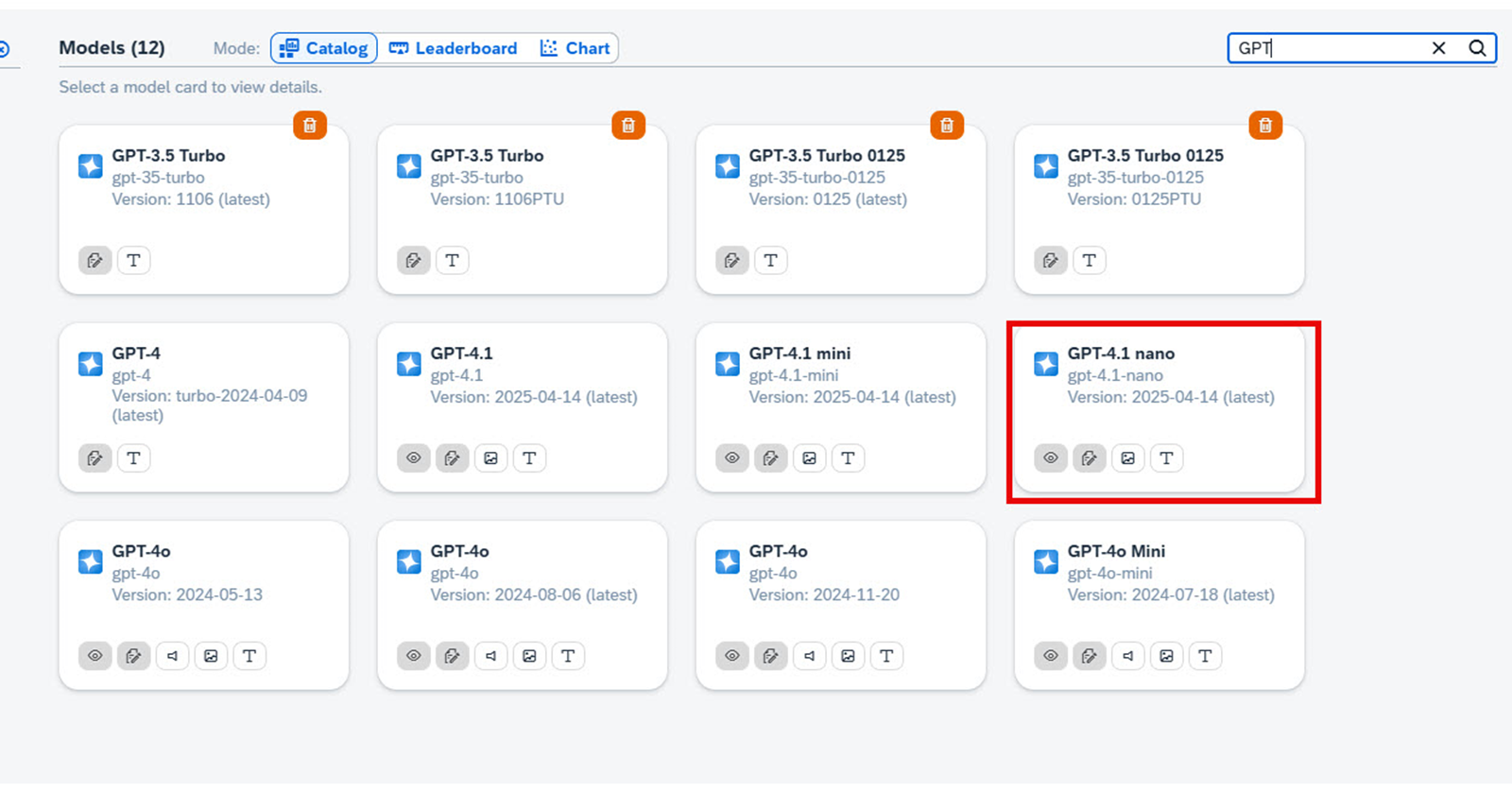This screenshot has width=1512, height=793.
Task: Open the GPT-3.5 Turbo 0125PTU card
Action: pyautogui.click(x=1160, y=210)
